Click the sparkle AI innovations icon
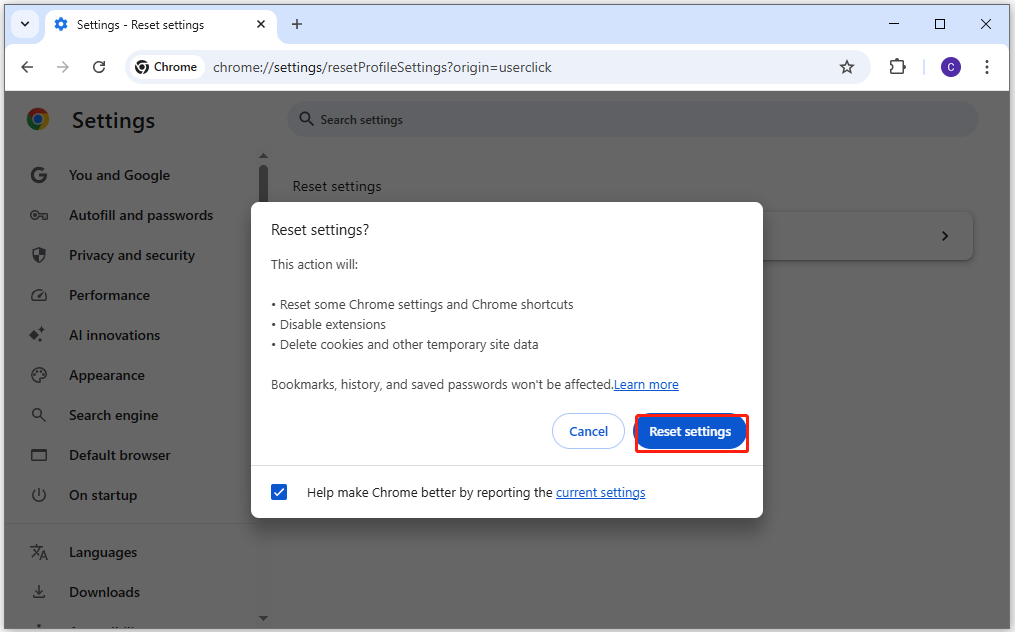Viewport: 1015px width, 632px height. pos(38,335)
